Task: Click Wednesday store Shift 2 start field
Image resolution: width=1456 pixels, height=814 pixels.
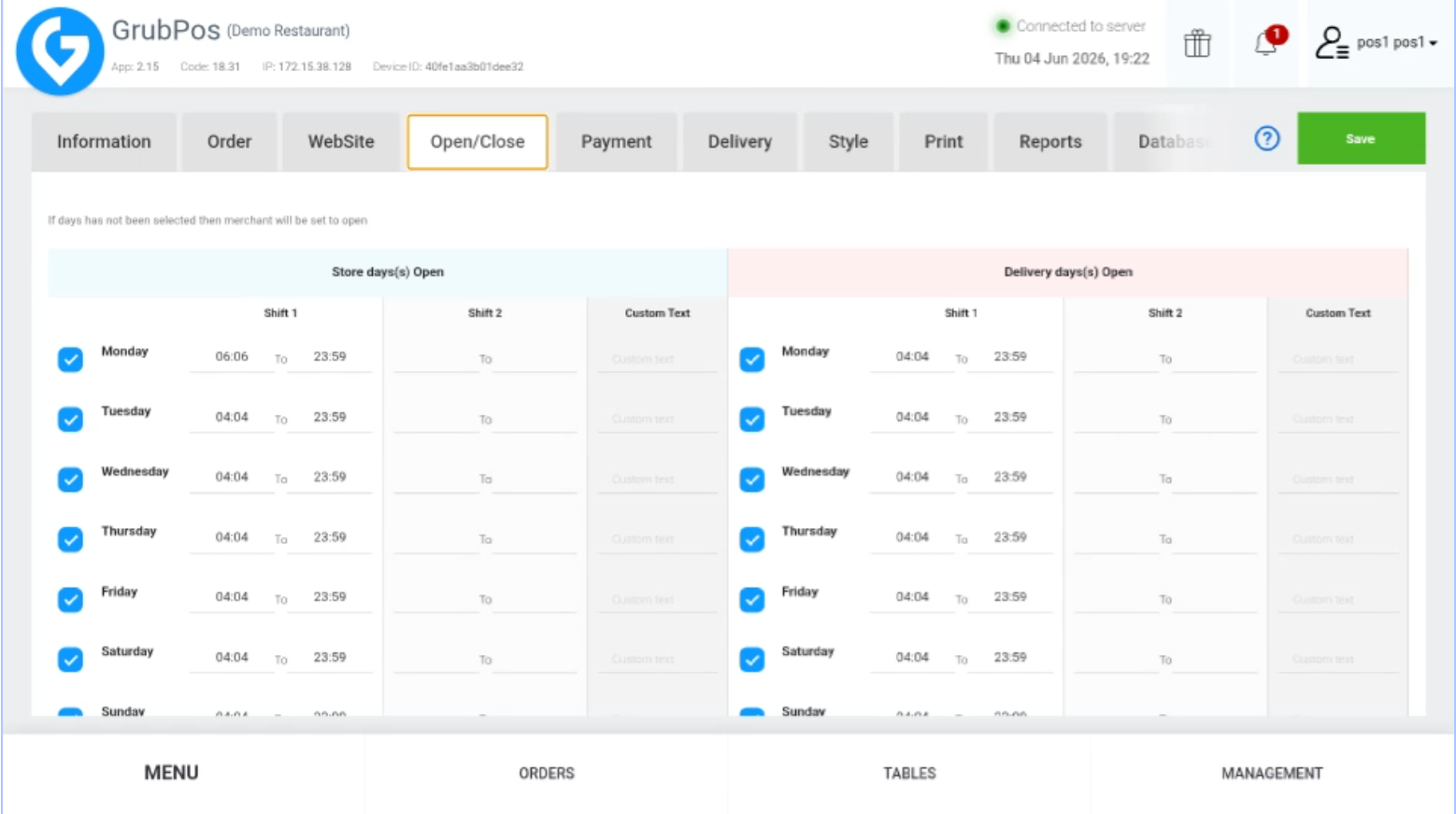Action: (x=435, y=478)
